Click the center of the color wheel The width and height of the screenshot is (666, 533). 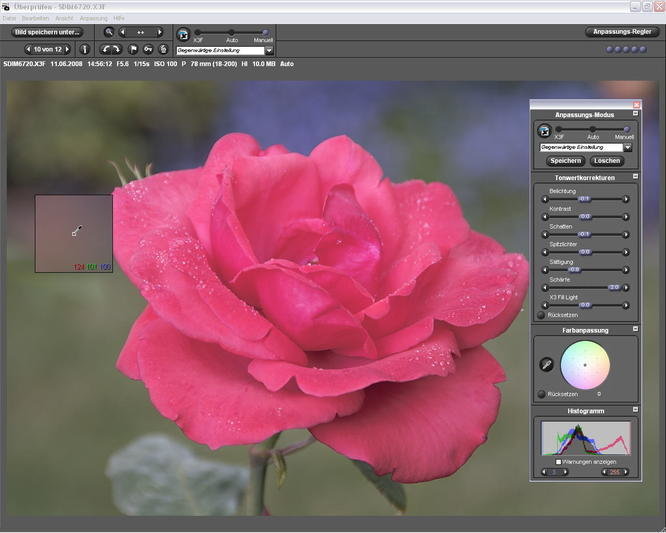584,364
